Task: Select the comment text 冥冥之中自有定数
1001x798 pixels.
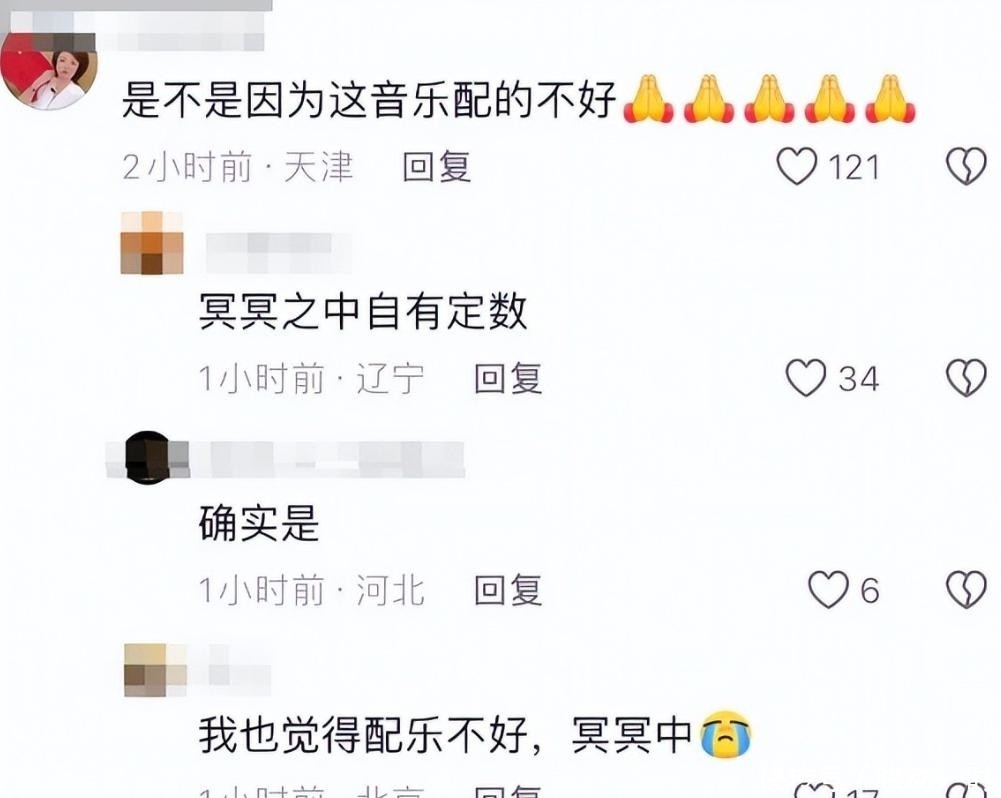Action: [363, 312]
